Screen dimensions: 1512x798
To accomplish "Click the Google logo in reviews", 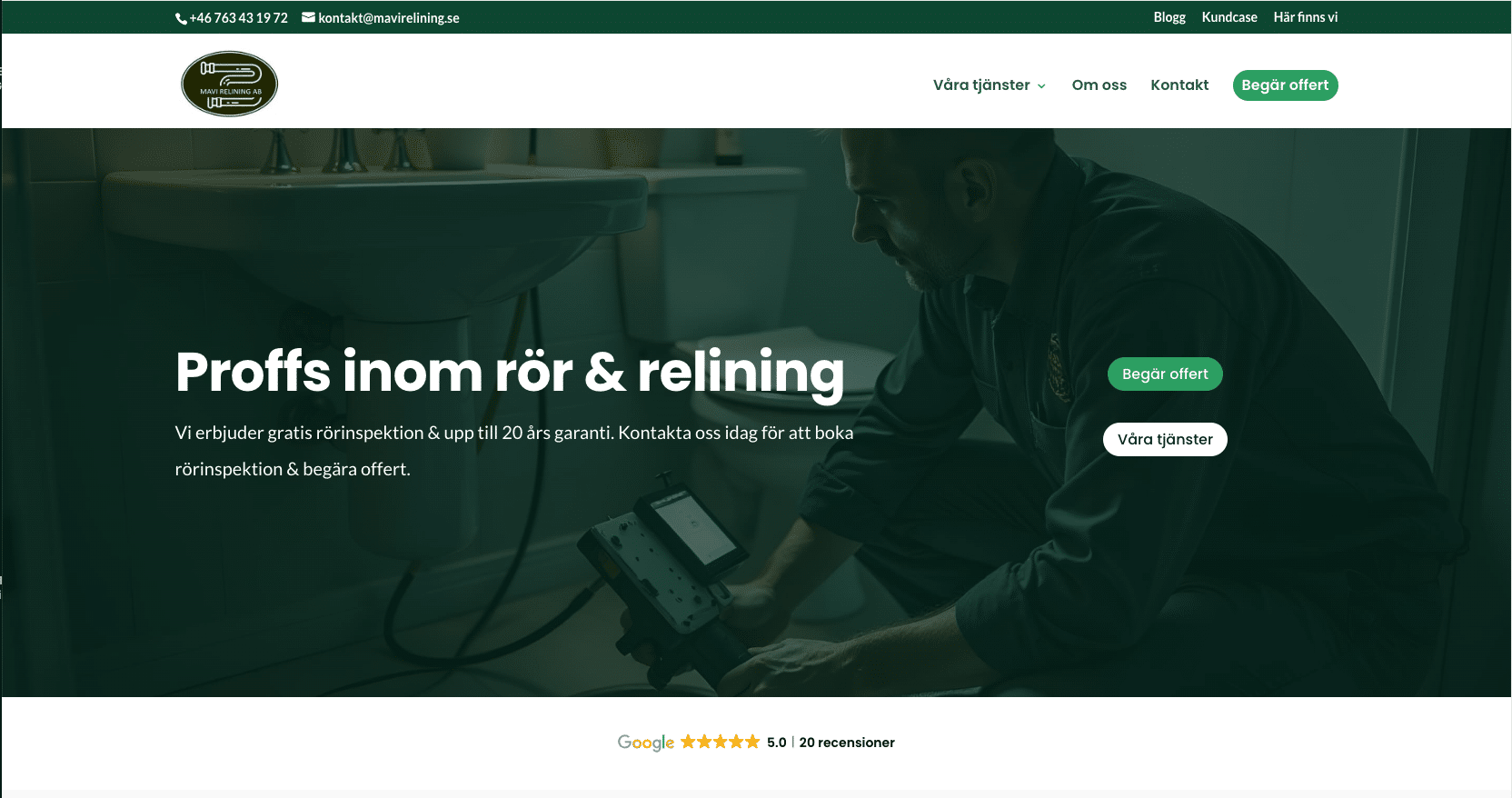I will [x=646, y=743].
